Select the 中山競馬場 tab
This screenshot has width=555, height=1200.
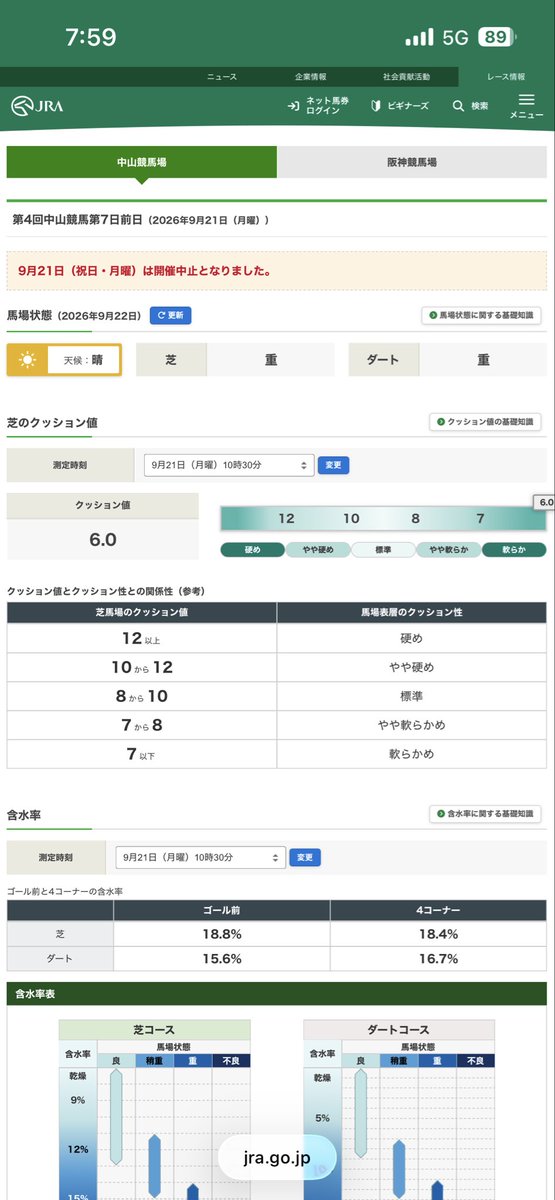[142, 162]
